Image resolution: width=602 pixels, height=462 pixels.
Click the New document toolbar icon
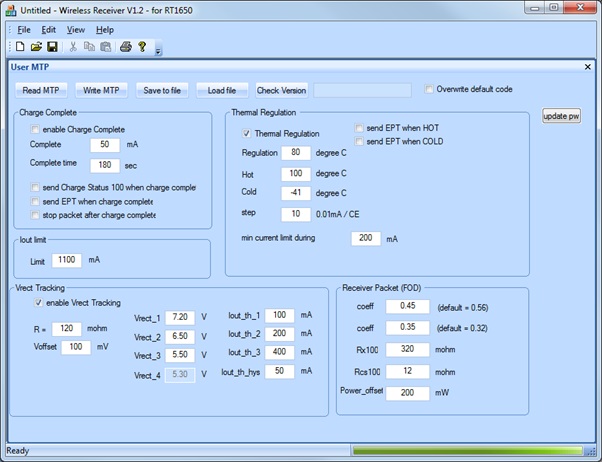point(20,47)
